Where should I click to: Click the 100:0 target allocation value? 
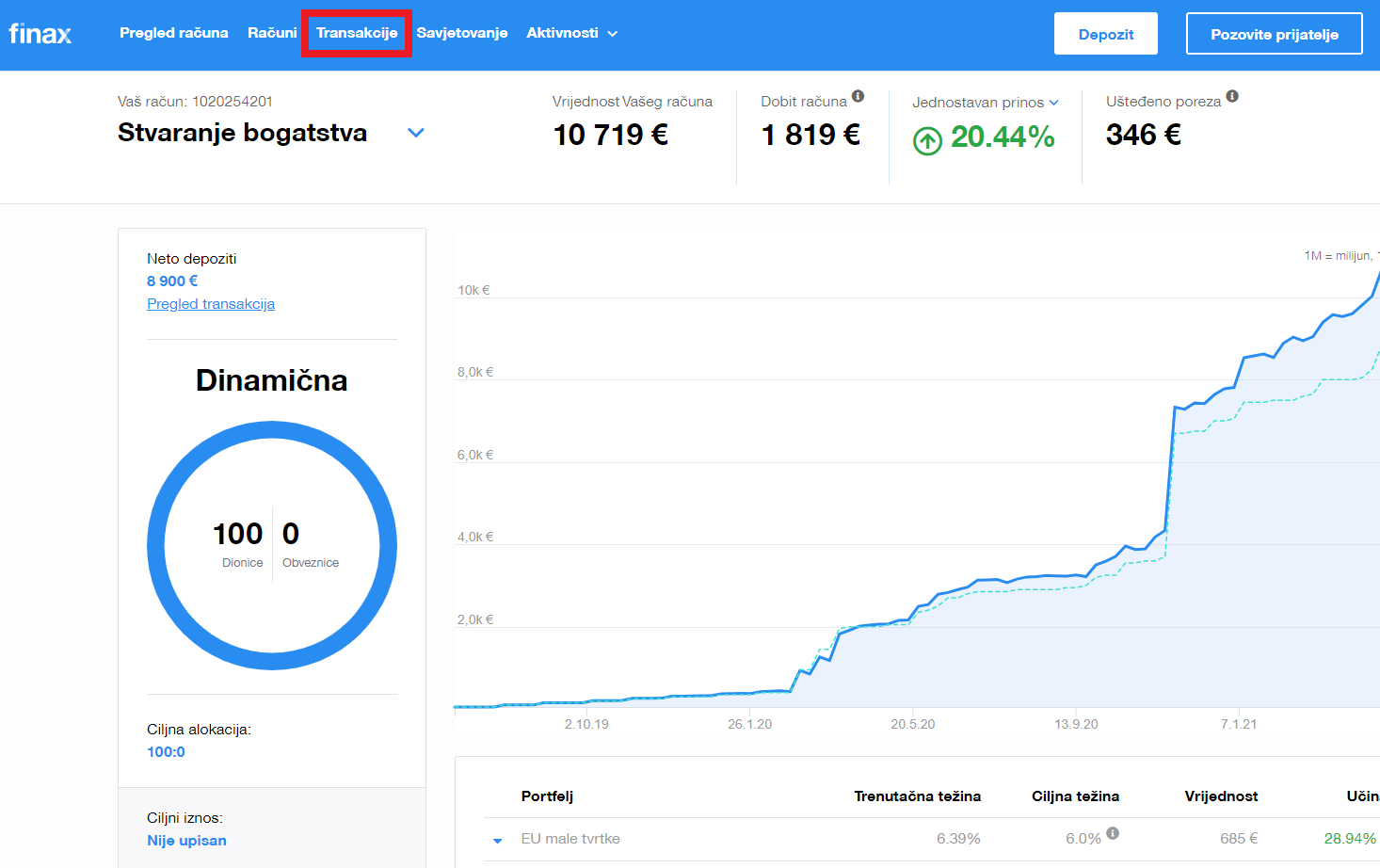coord(166,752)
